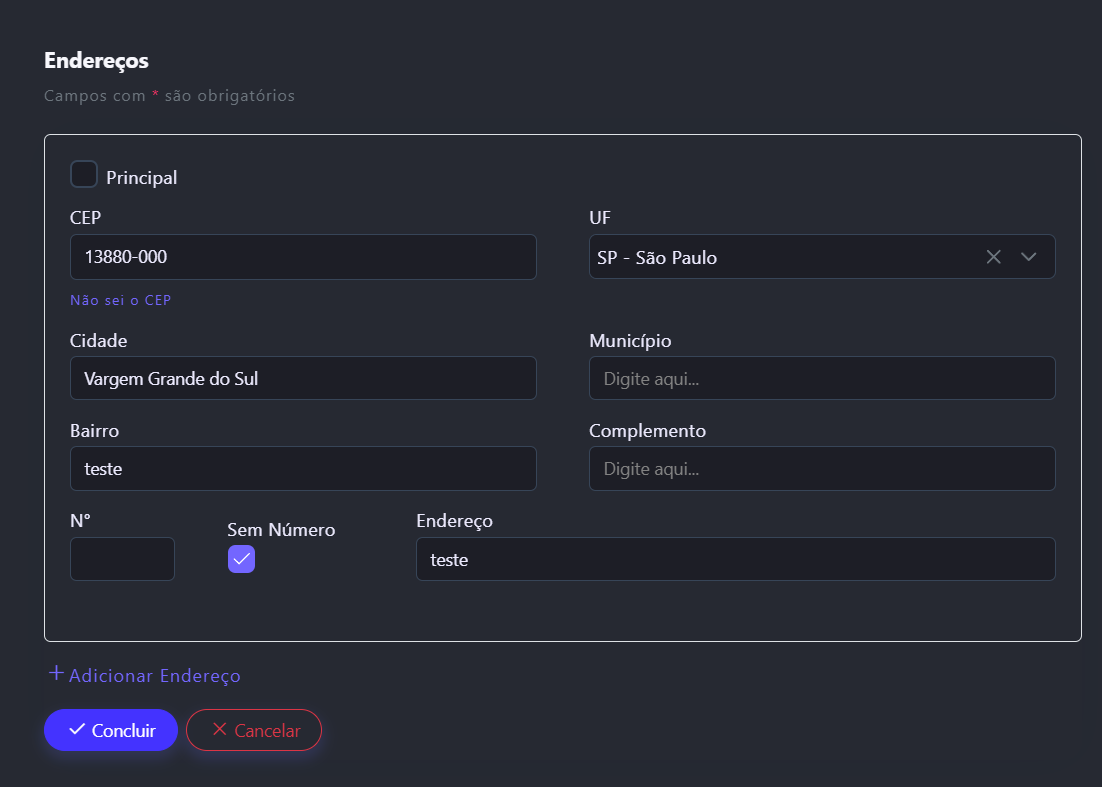The image size is (1102, 787).
Task: Uncheck the Sem Número checkbox
Action: [x=241, y=559]
